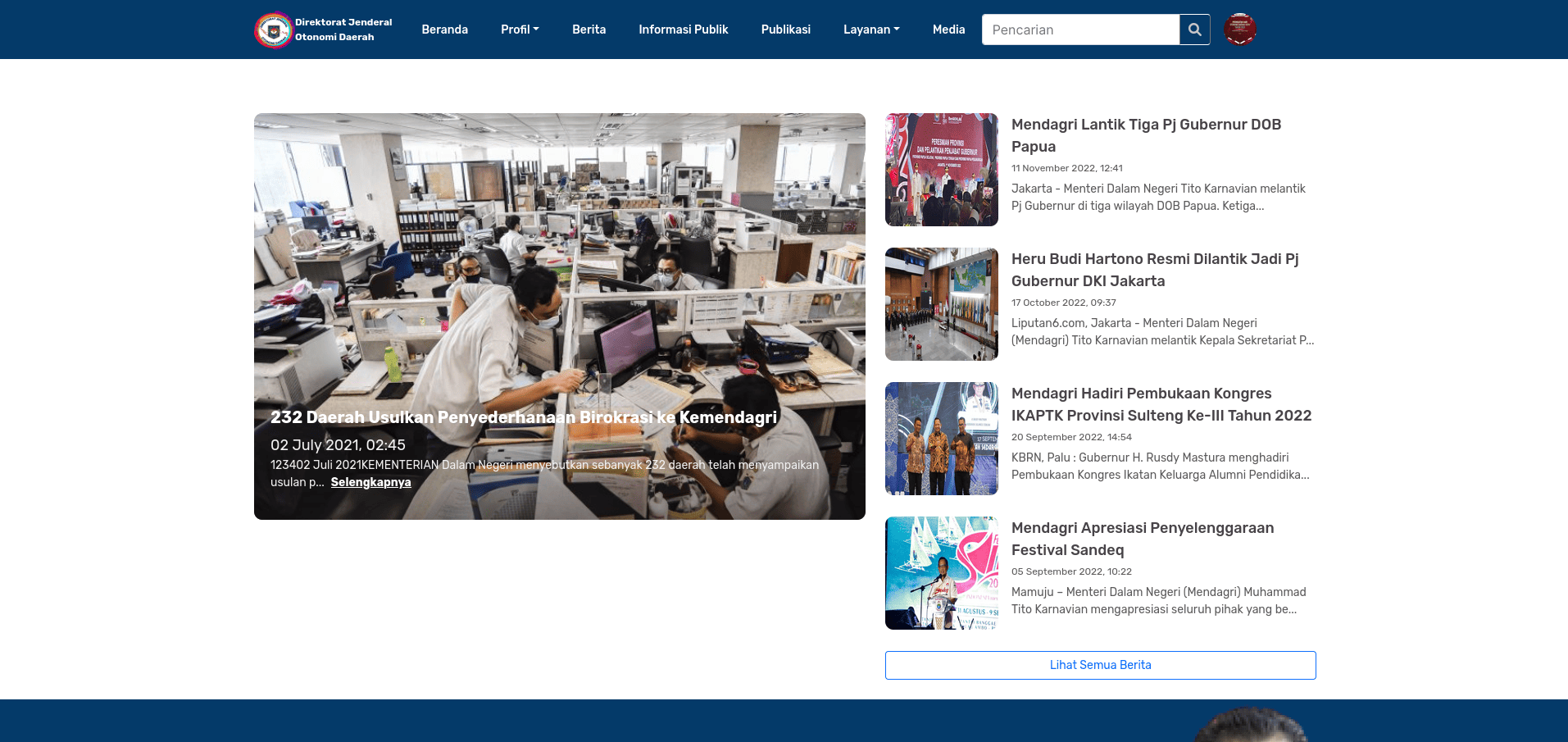Click the date 11 November 2022, 12:41

coord(1067,168)
